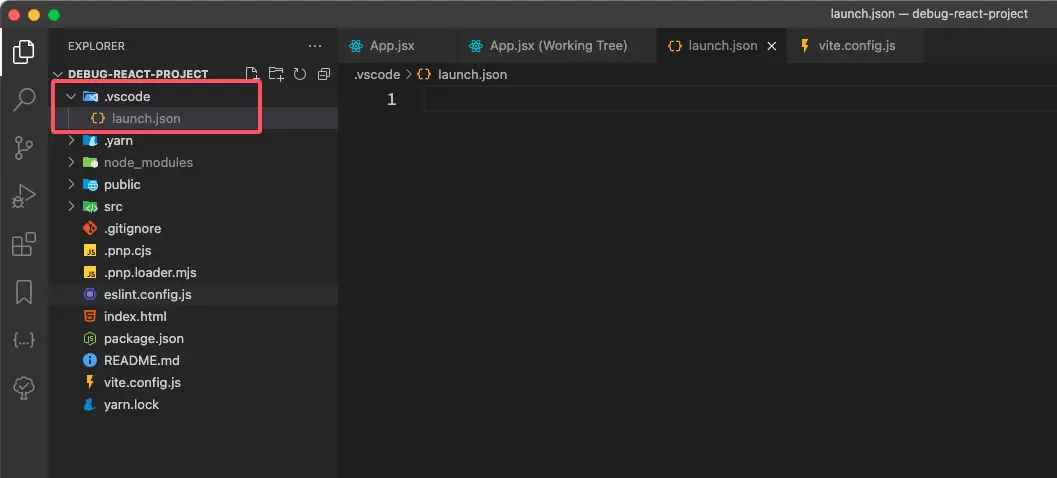Open the Search view in activity bar

coord(24,100)
